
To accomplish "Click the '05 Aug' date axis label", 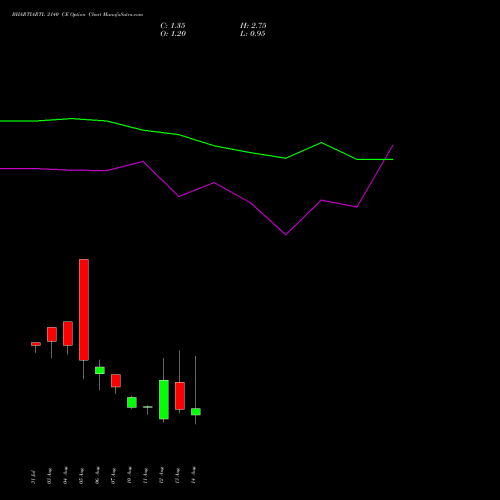I will tap(81, 476).
